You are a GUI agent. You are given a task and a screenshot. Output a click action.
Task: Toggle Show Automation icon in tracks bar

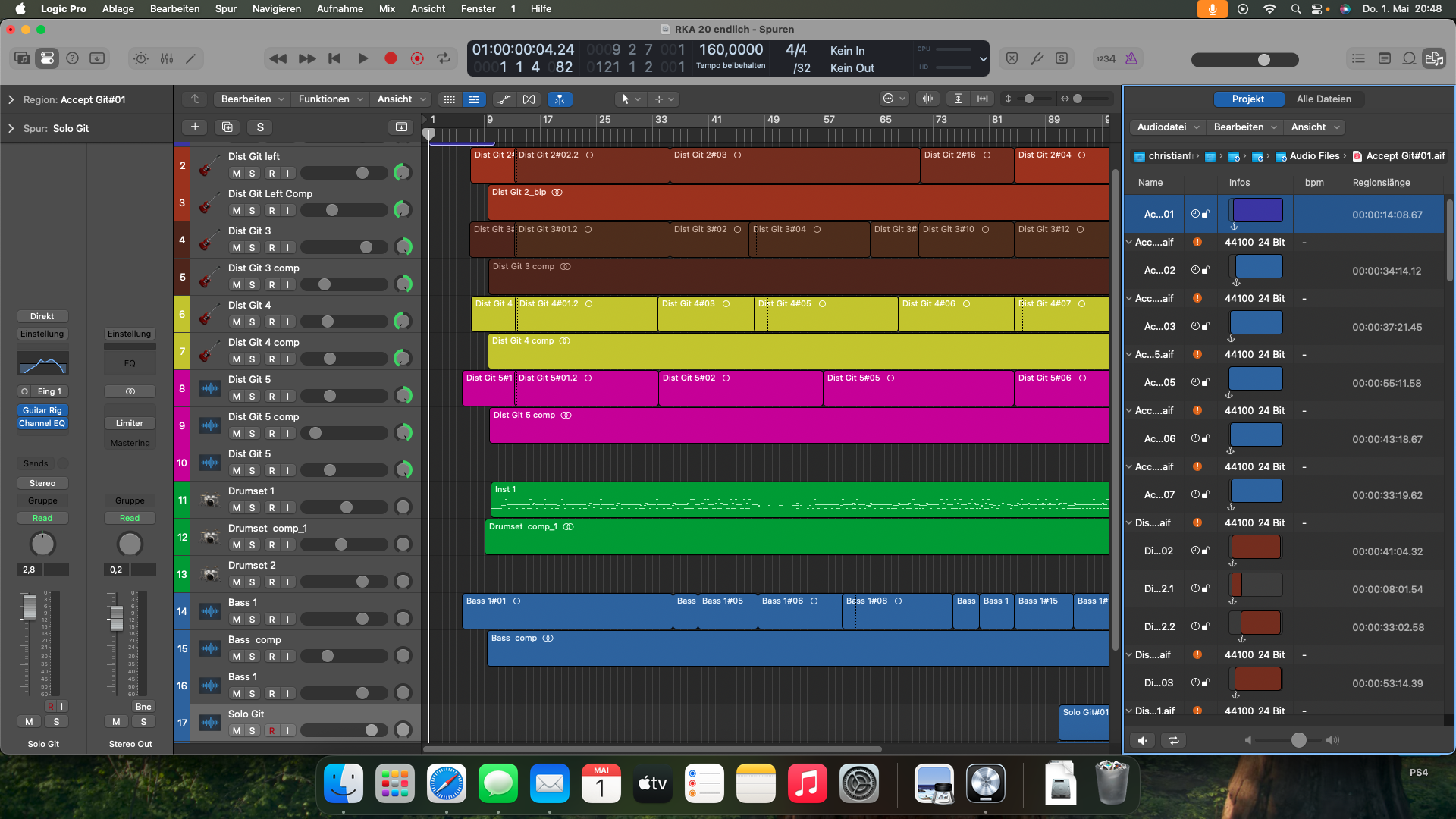504,99
